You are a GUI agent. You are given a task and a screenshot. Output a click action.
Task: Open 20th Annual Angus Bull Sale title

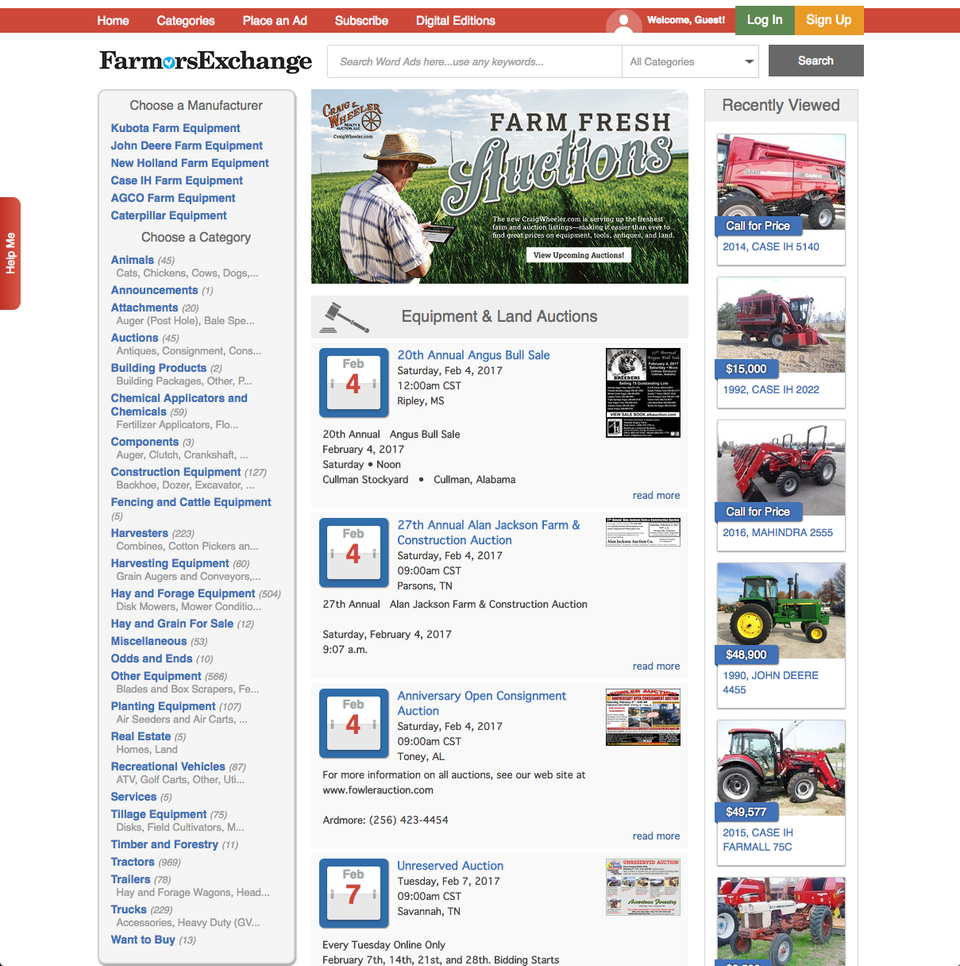tap(473, 355)
